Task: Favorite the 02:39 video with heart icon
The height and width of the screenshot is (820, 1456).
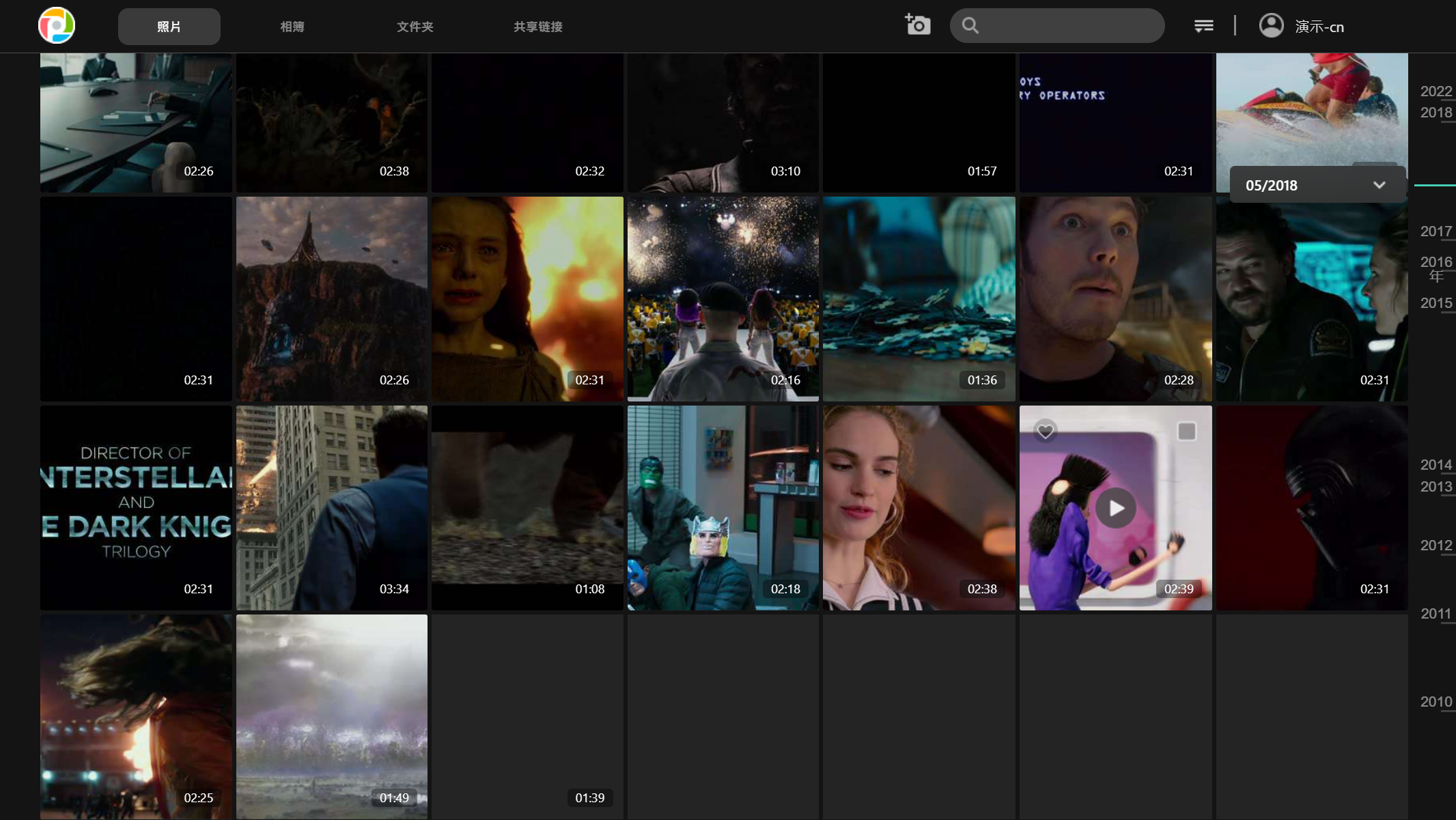Action: point(1045,431)
